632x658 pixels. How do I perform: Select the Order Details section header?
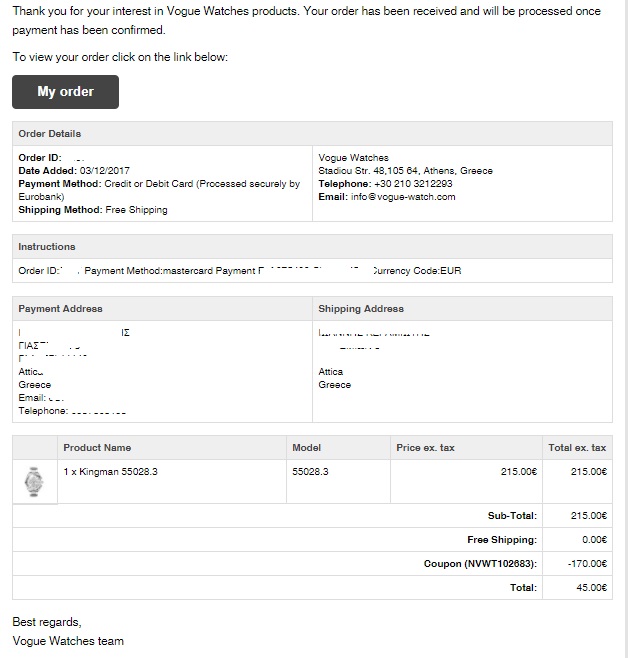(312, 134)
